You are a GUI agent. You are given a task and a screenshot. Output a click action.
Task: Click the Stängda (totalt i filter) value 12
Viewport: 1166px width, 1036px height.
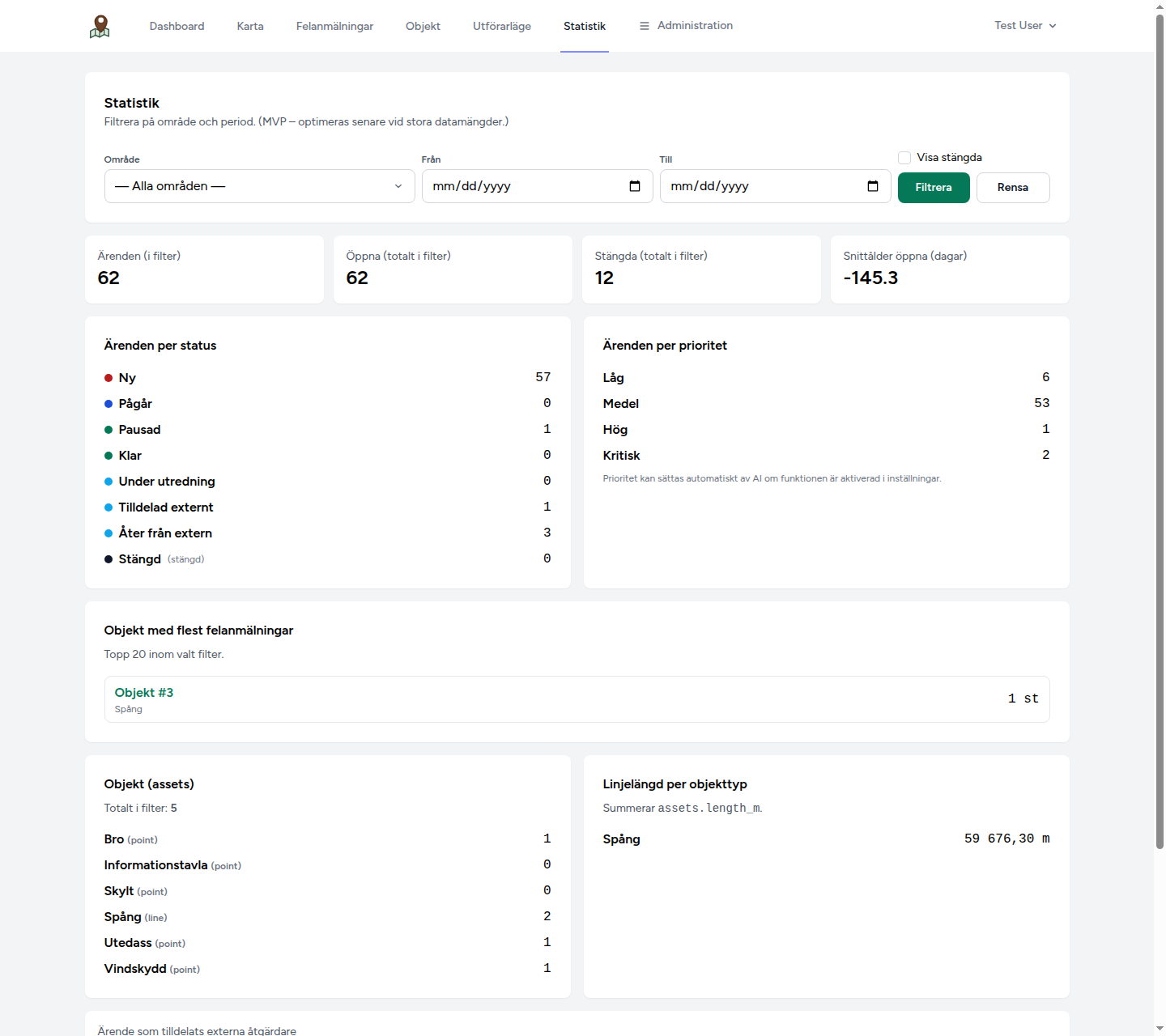[604, 278]
